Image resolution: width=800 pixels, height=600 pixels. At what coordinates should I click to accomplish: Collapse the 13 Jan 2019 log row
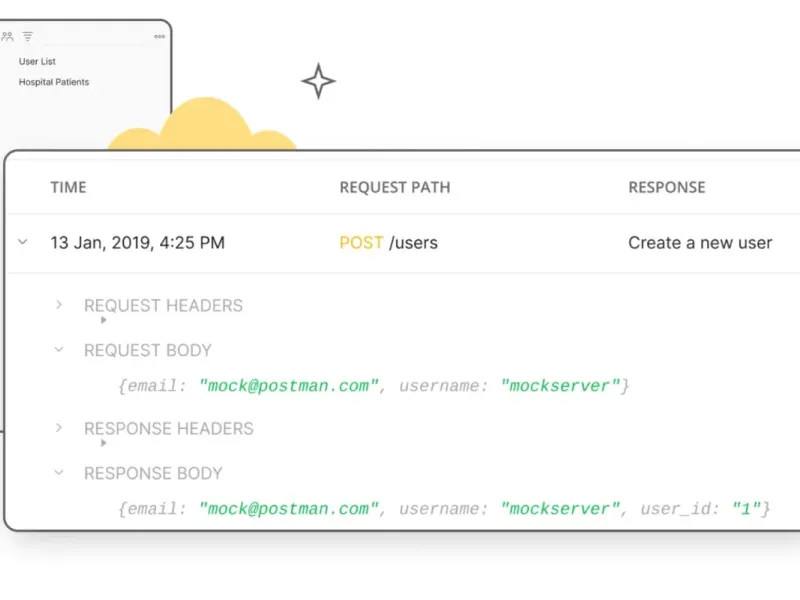[22, 242]
